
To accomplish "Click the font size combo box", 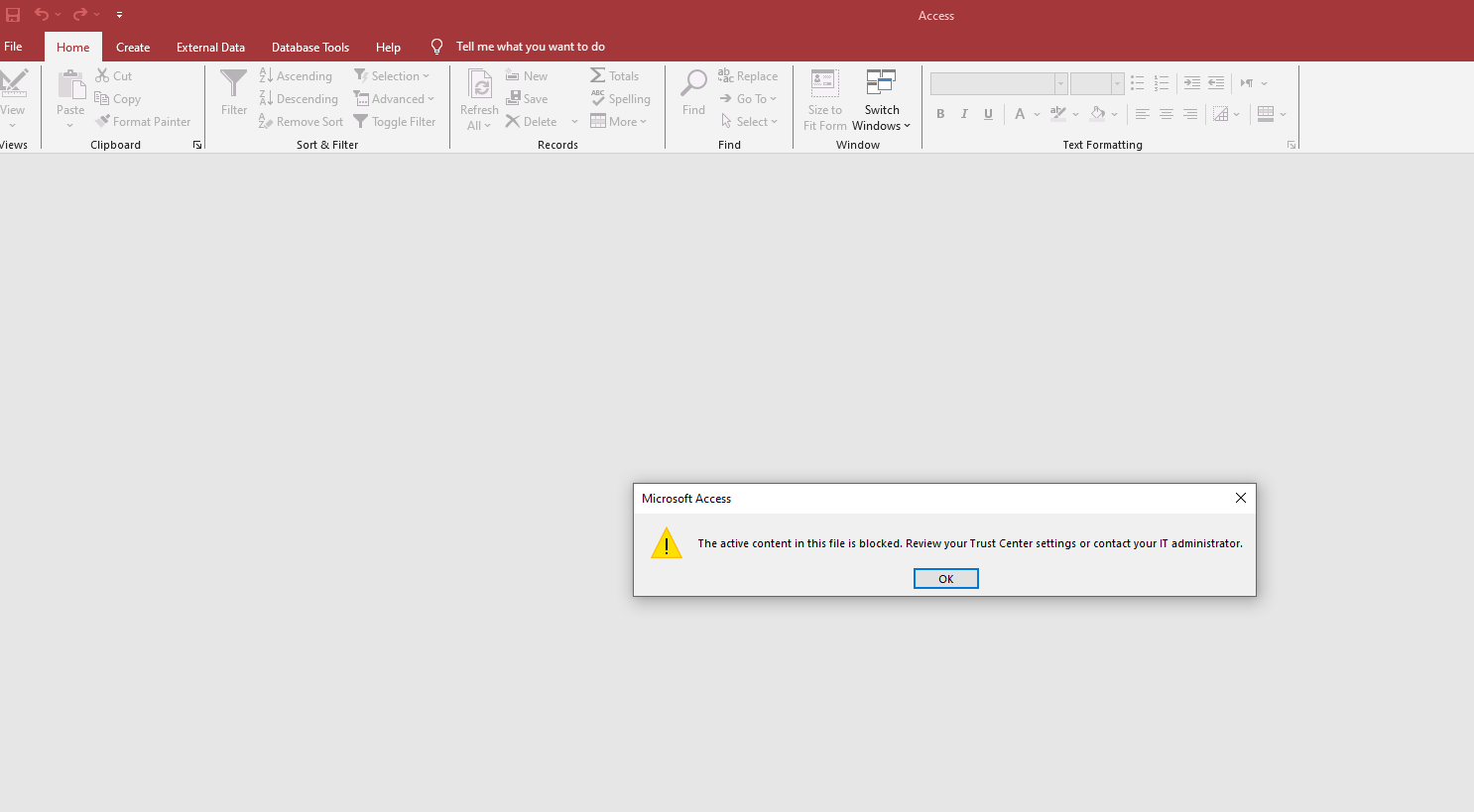I will (x=1097, y=83).
